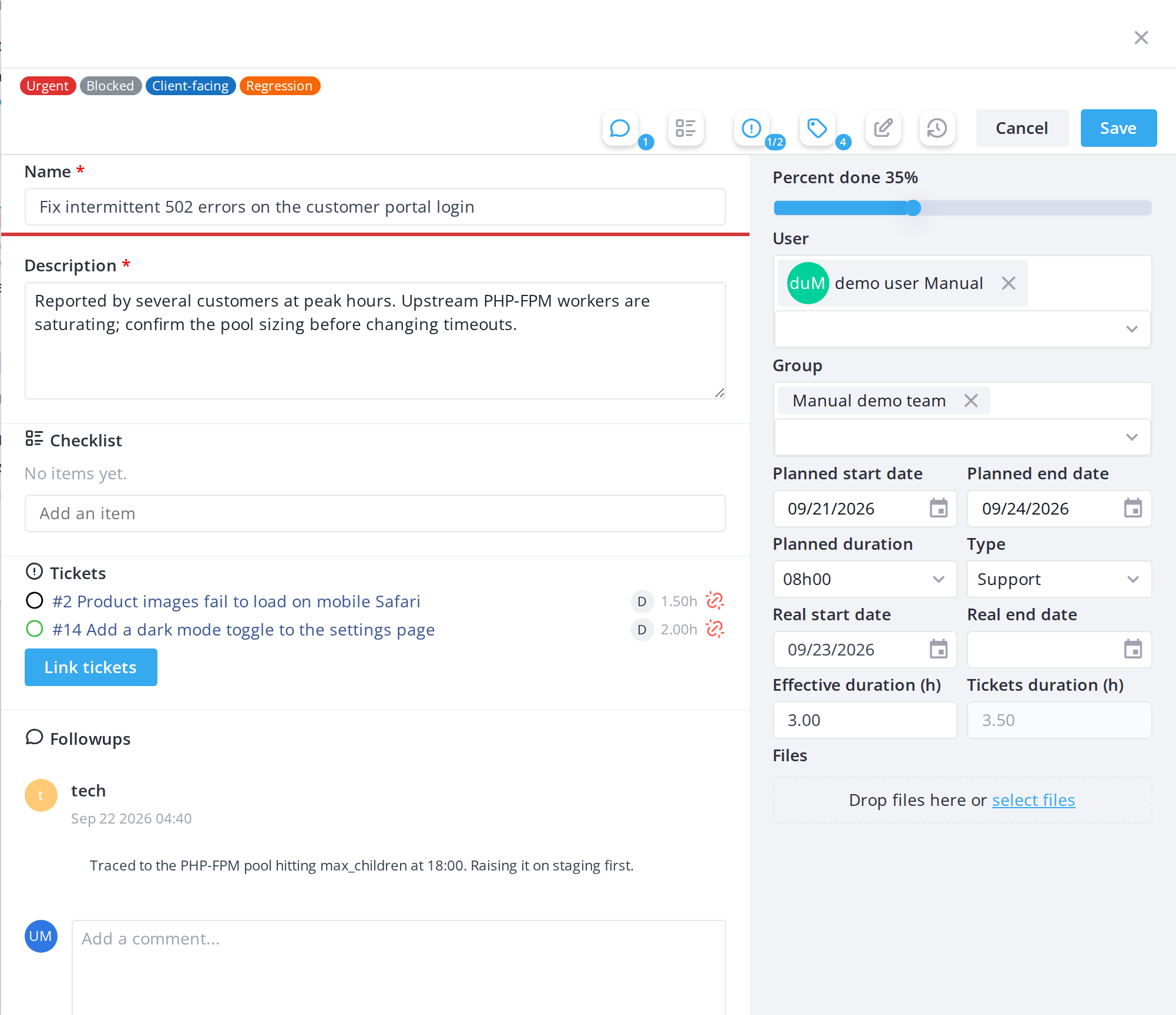Click the Description resize handle
The image size is (1176, 1015).
click(x=720, y=393)
